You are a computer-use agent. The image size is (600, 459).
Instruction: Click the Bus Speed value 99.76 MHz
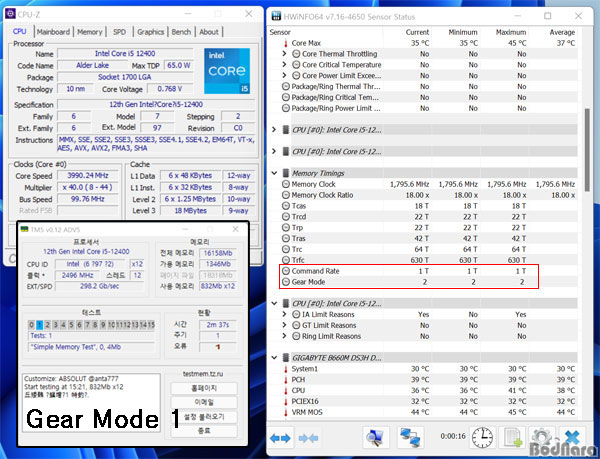(x=88, y=199)
